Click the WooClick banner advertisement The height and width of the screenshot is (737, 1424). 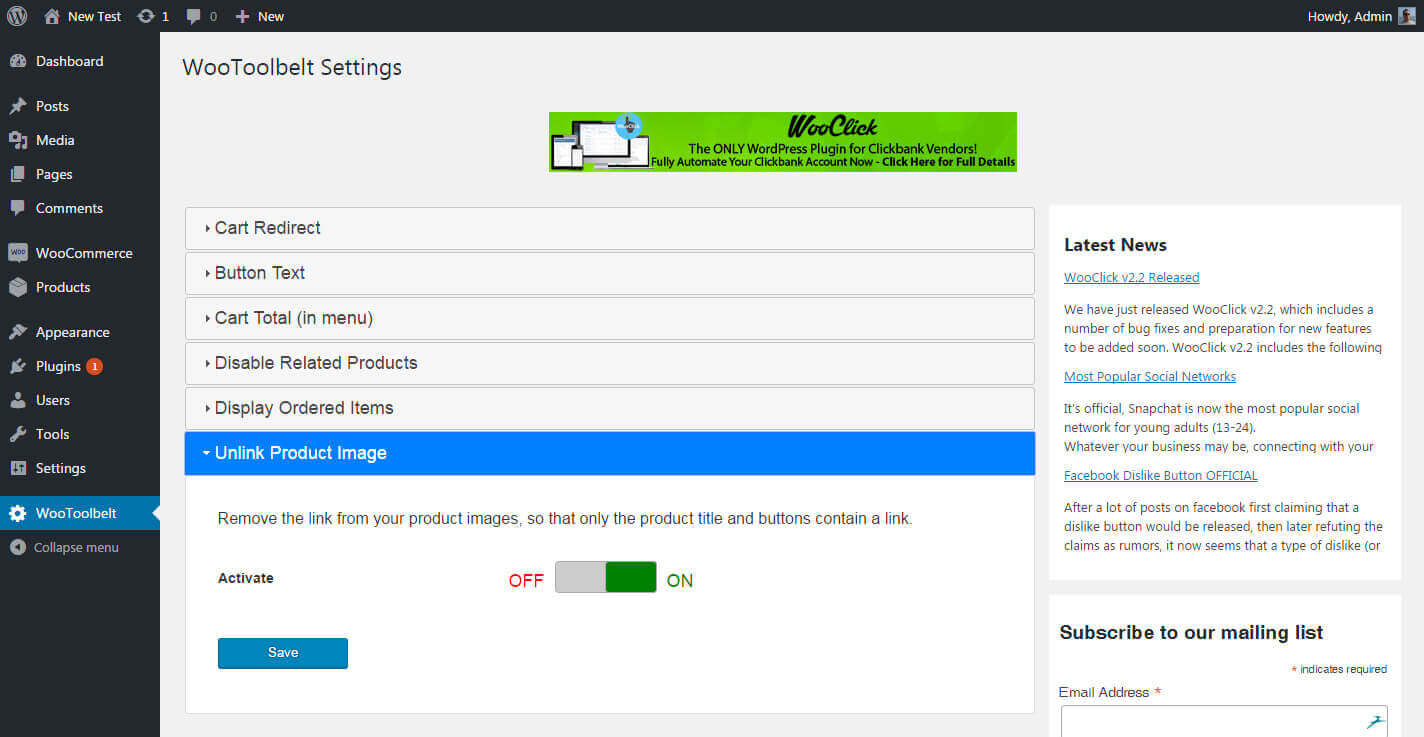tap(783, 142)
